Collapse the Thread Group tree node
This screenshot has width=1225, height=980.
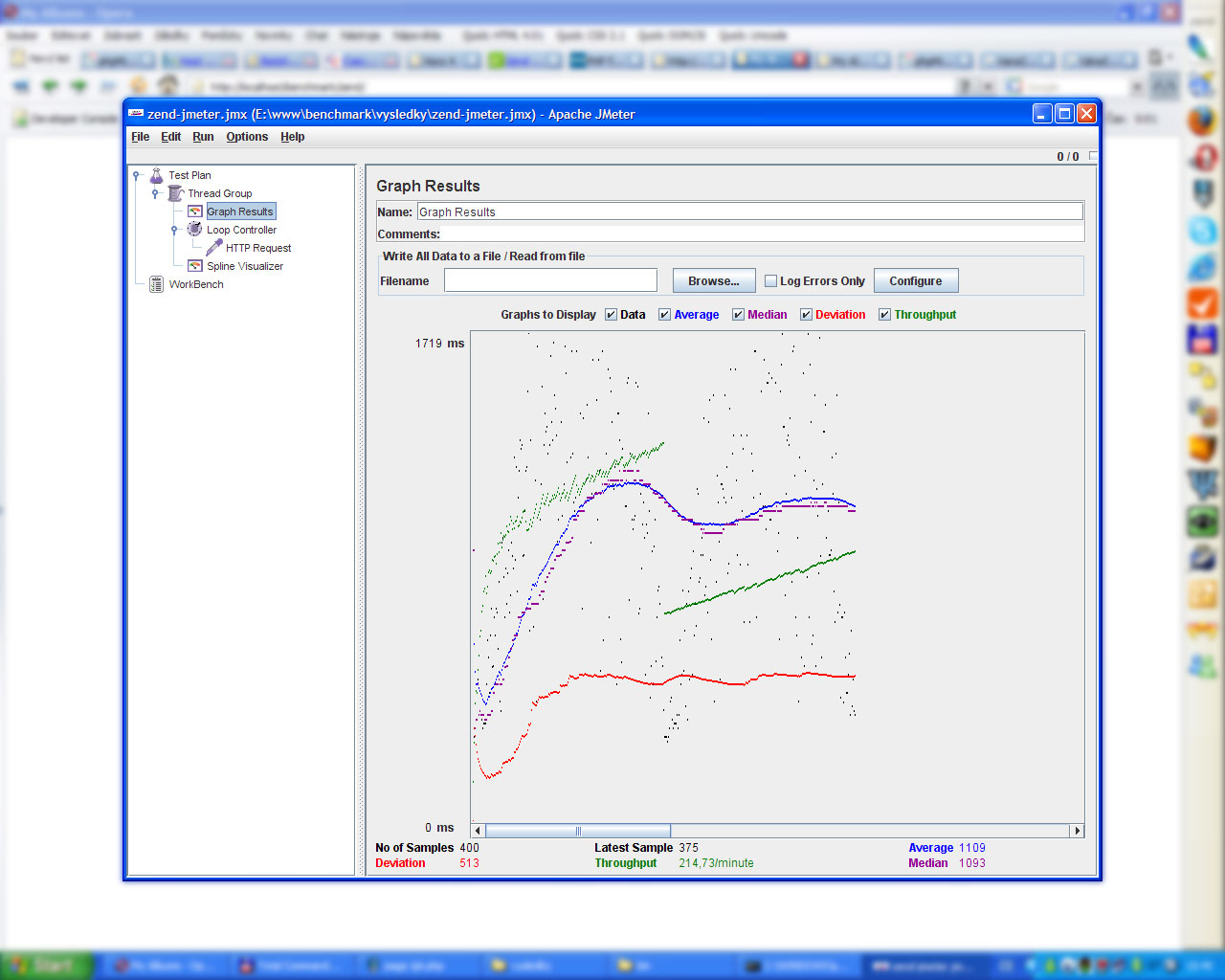tap(155, 193)
